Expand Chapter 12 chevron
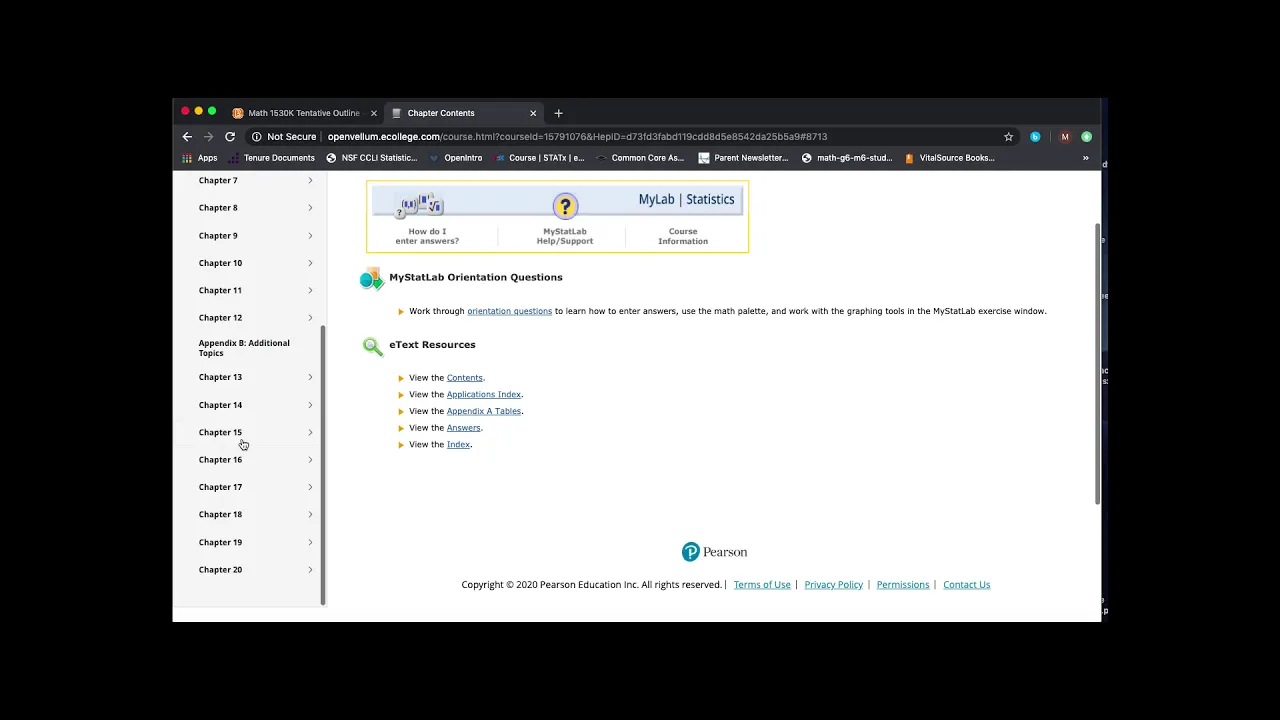The width and height of the screenshot is (1280, 720). 310,318
